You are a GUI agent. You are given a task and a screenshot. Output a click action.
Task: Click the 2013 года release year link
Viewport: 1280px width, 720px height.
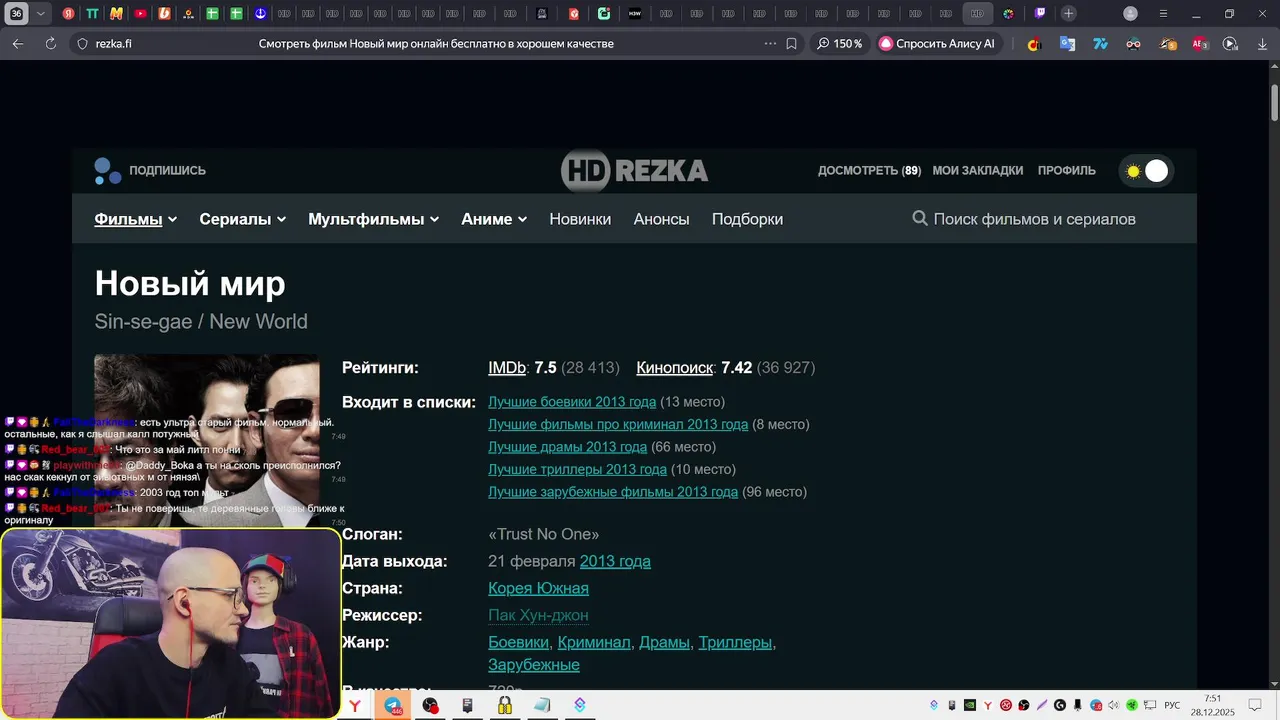tap(615, 561)
